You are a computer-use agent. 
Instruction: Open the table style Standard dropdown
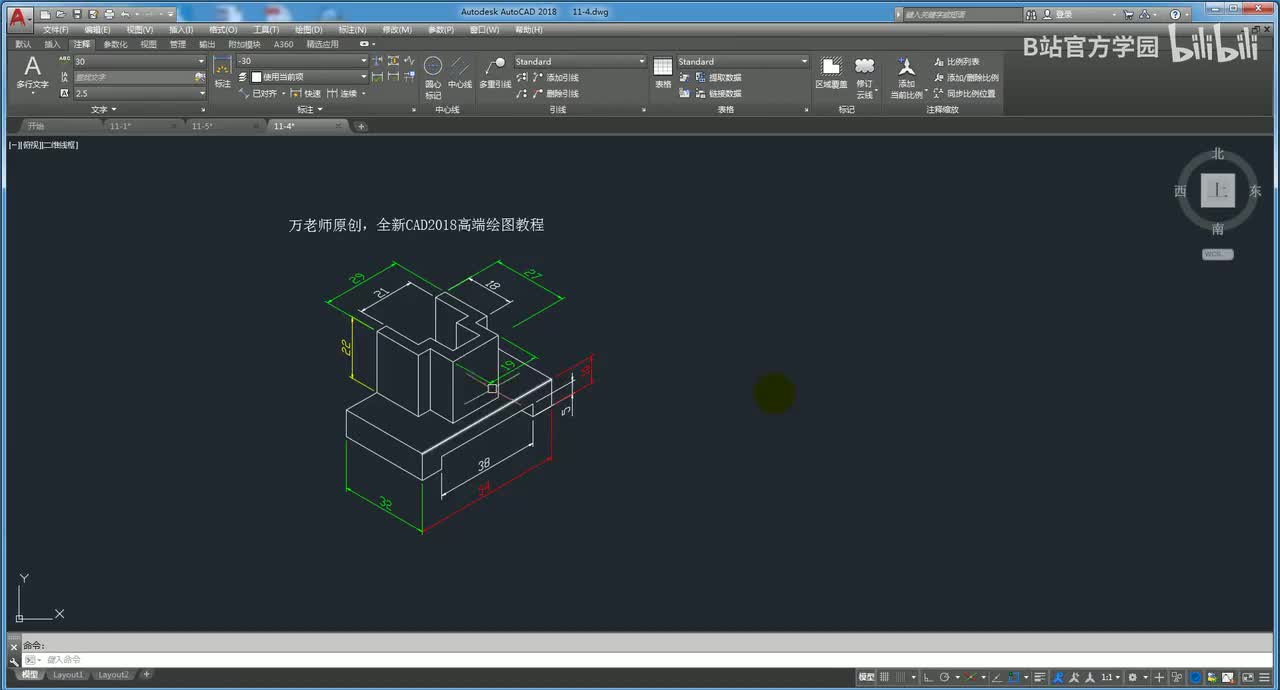(743, 61)
